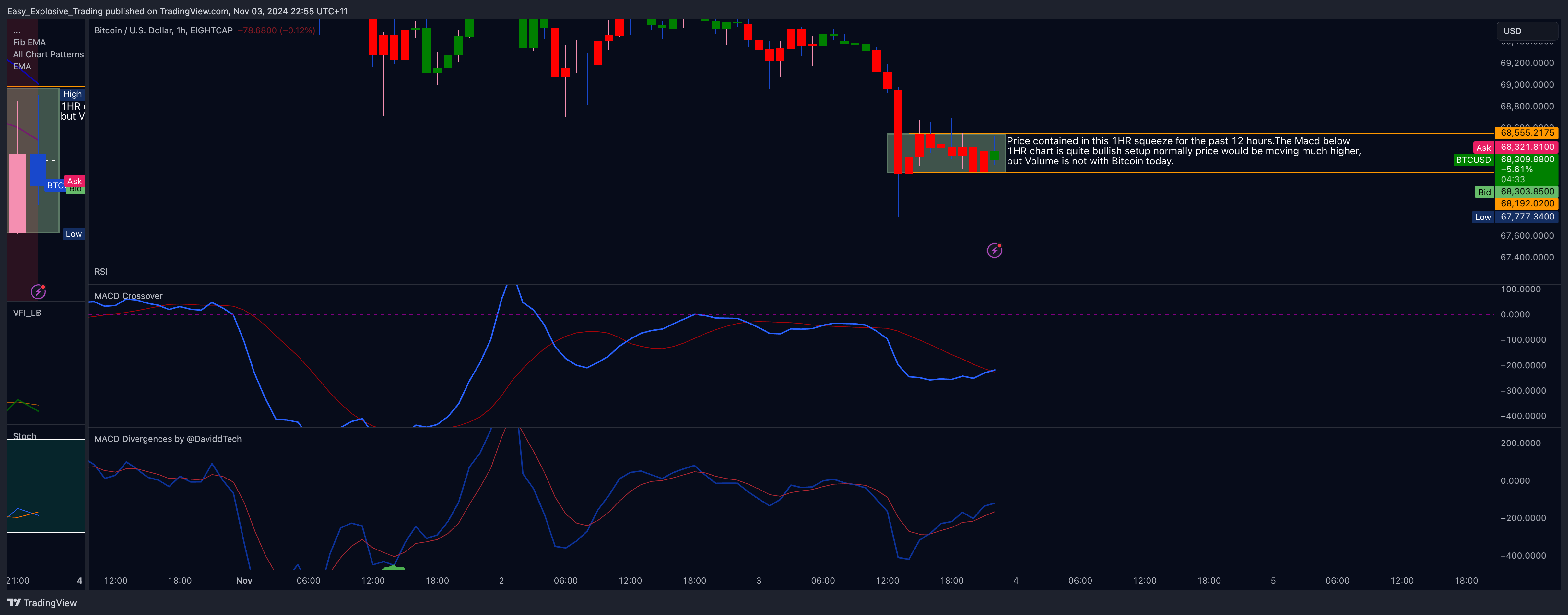Click the 100.0000 value on the MACD Crossover axis
Screen dimensions: 1568x615
[1521, 289]
